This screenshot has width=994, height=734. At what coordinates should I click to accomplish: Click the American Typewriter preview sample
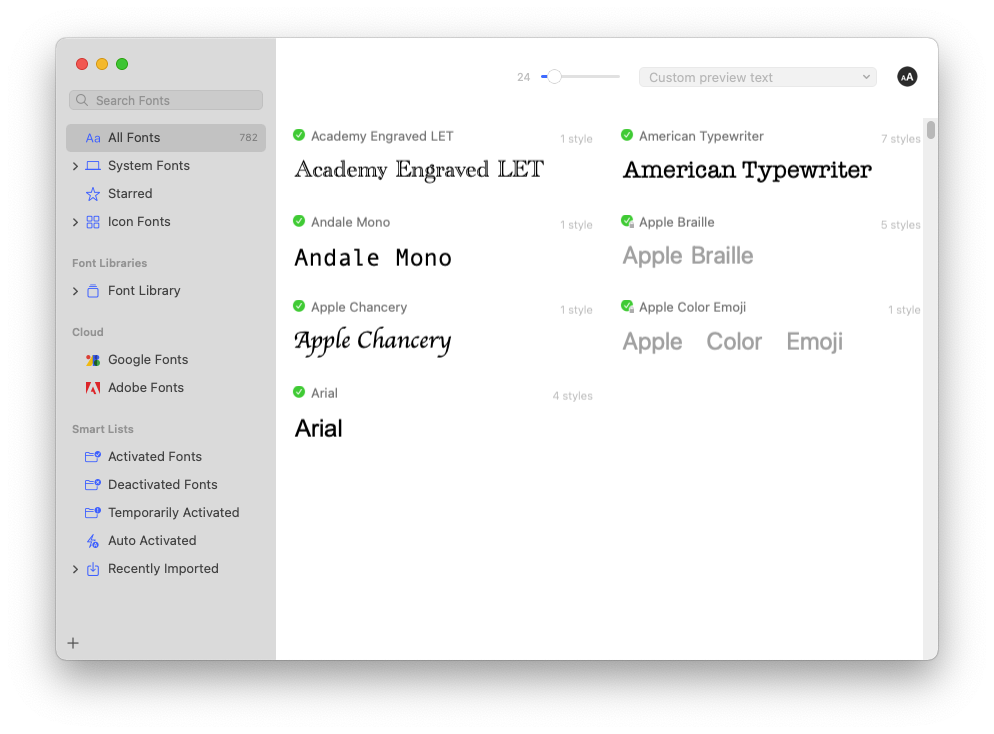(x=747, y=170)
